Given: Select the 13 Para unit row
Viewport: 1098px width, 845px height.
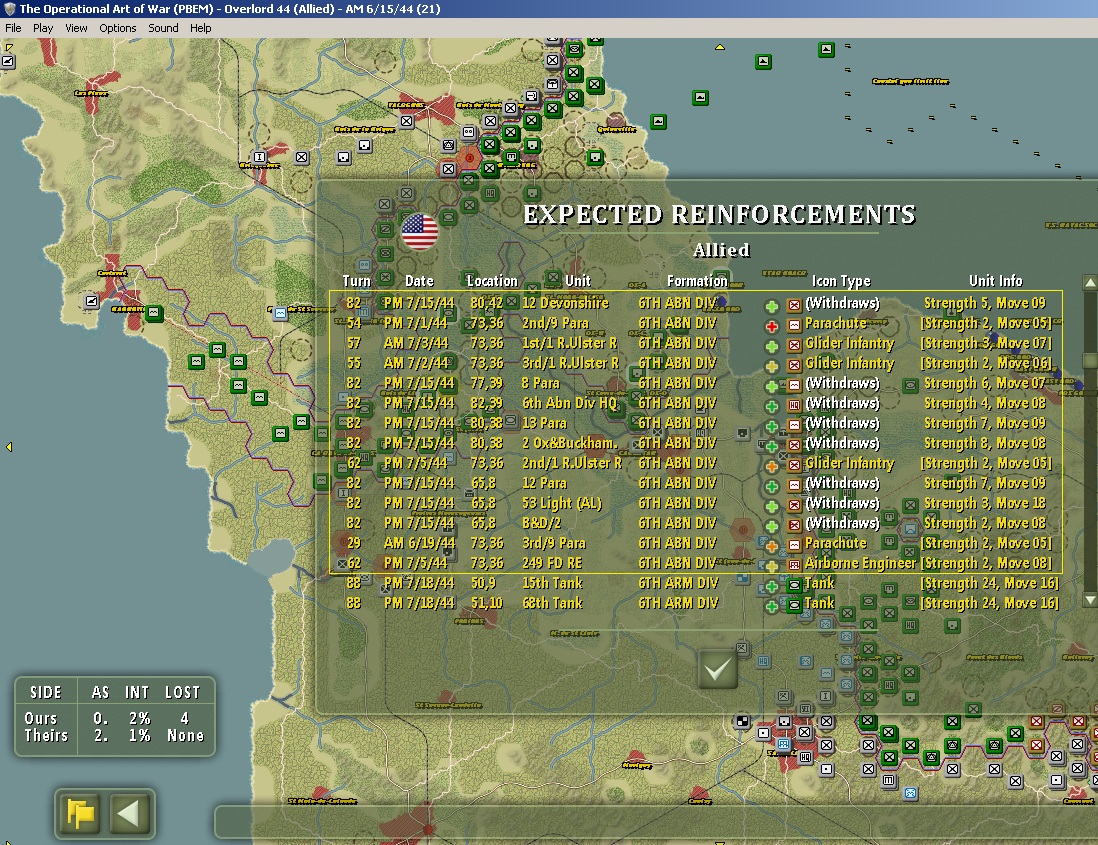Looking at the screenshot, I should 696,424.
